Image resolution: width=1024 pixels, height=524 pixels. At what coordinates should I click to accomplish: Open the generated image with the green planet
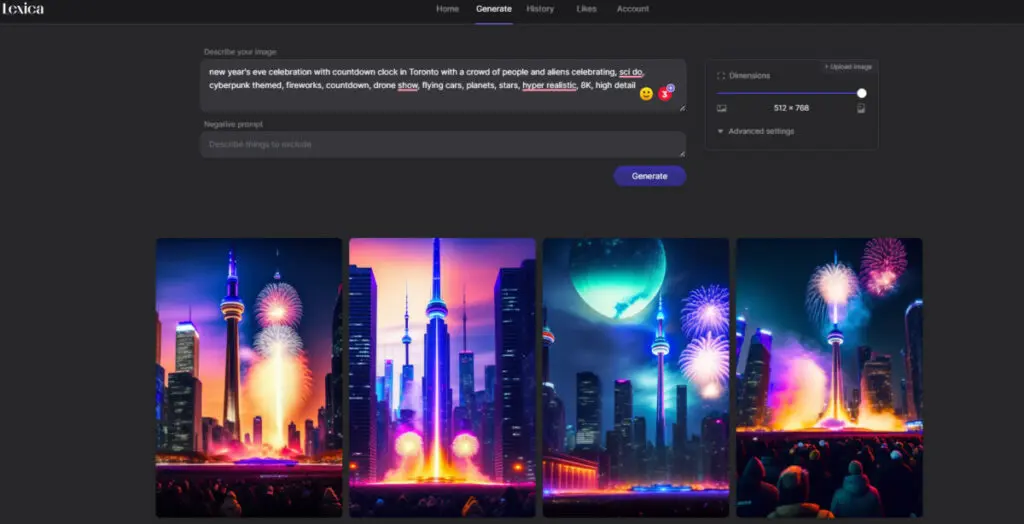point(636,377)
